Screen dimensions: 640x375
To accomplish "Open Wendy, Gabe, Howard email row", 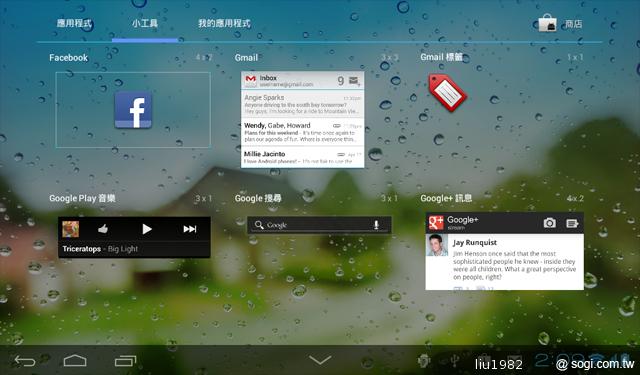I will (x=302, y=132).
